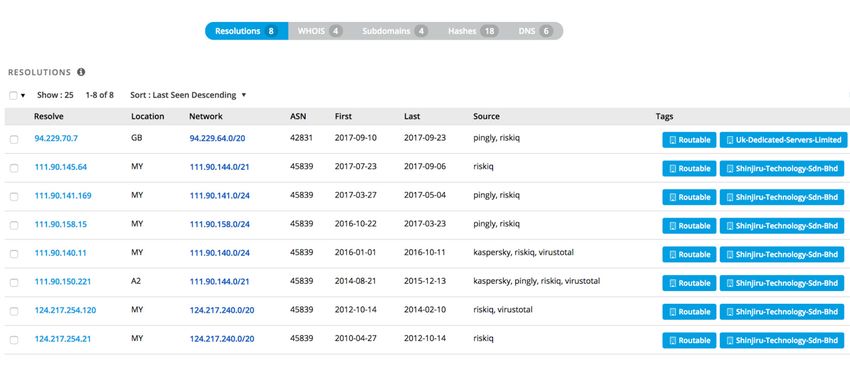Click the Location column header
Image resolution: width=850 pixels, height=371 pixels.
(x=147, y=116)
